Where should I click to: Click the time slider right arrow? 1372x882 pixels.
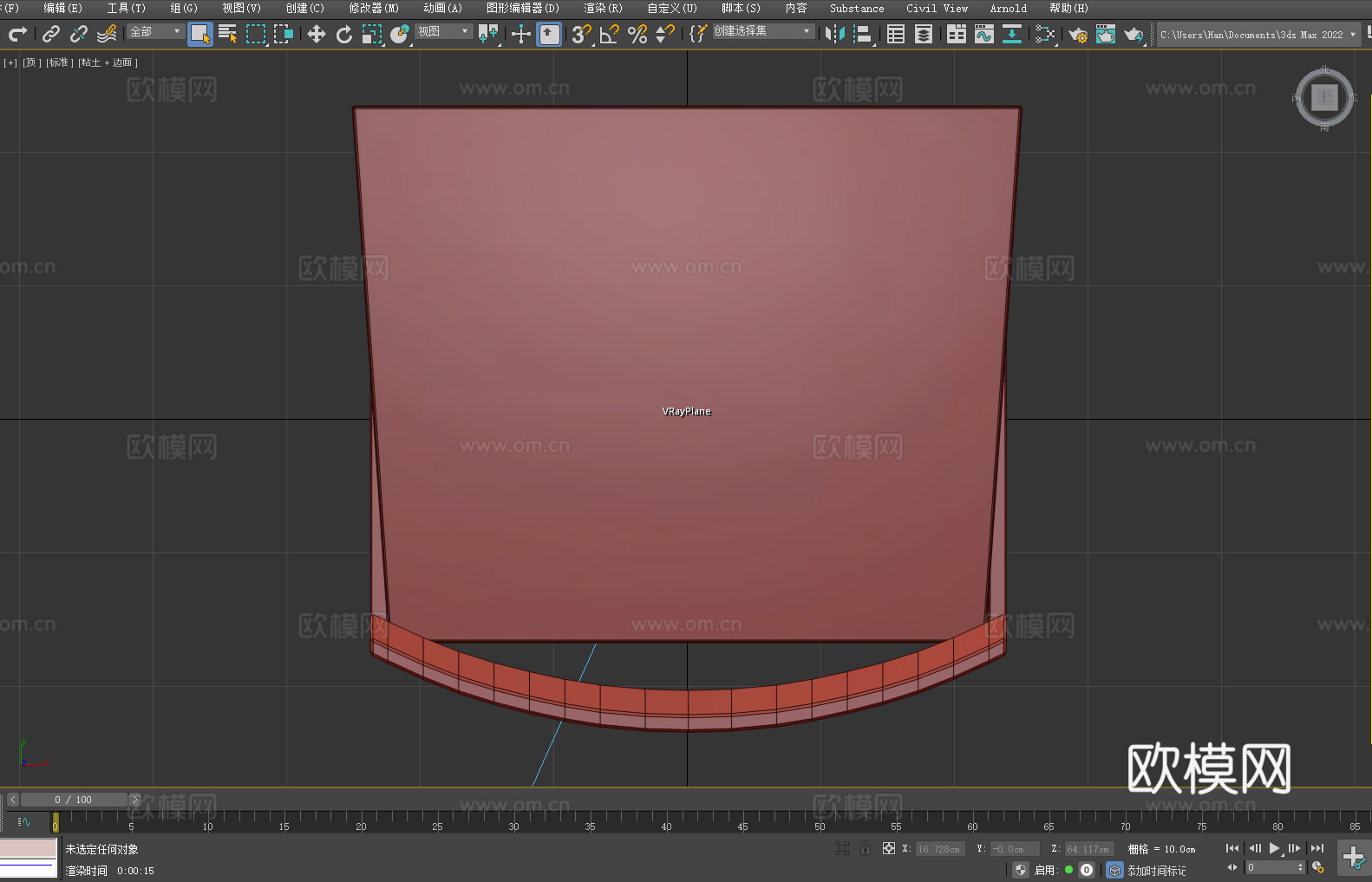click(x=134, y=800)
